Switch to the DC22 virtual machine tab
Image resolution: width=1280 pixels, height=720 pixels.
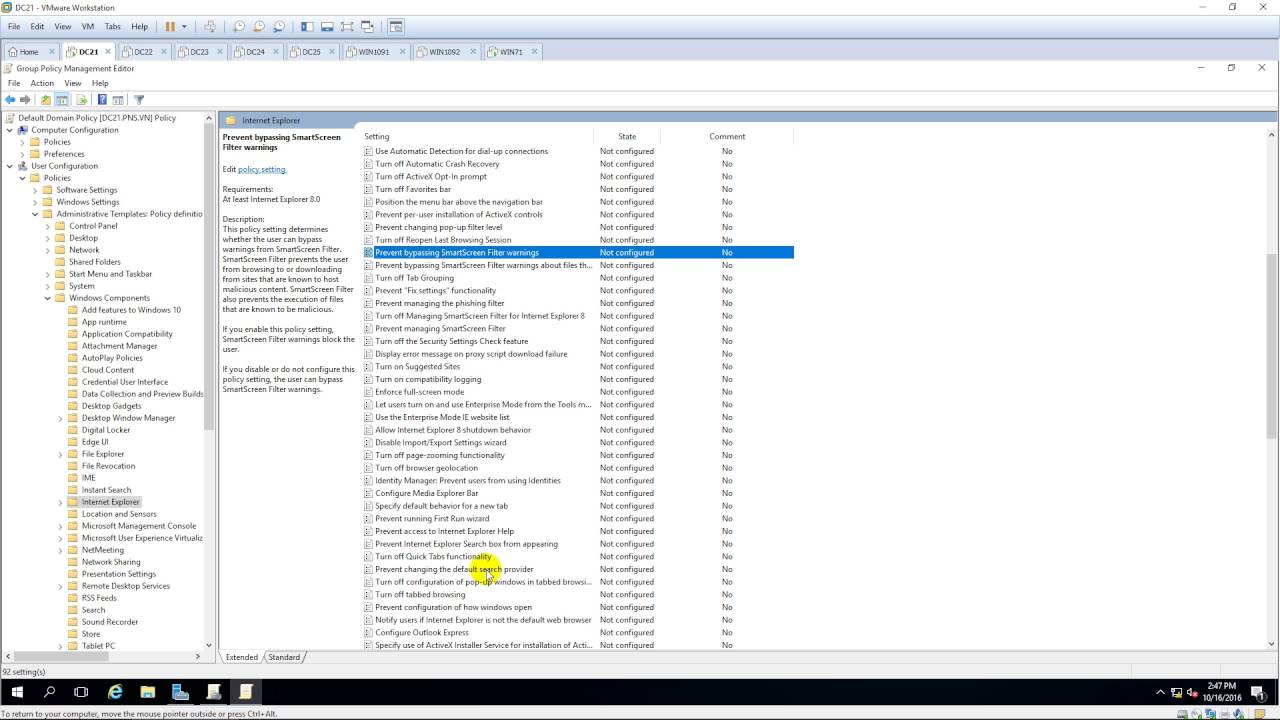point(143,52)
